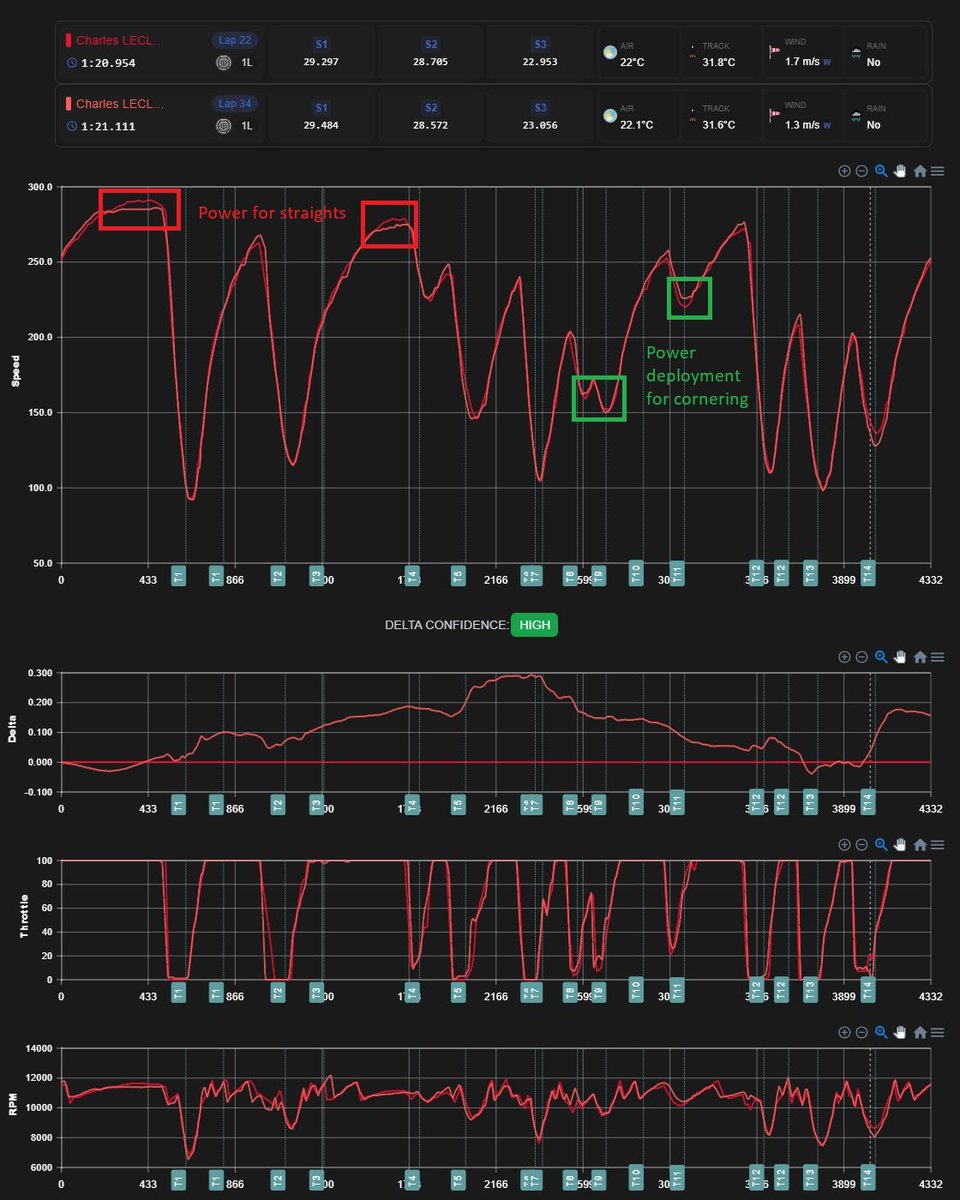Open hamburger menu of the Speed chart
This screenshot has width=960, height=1200.
[937, 171]
